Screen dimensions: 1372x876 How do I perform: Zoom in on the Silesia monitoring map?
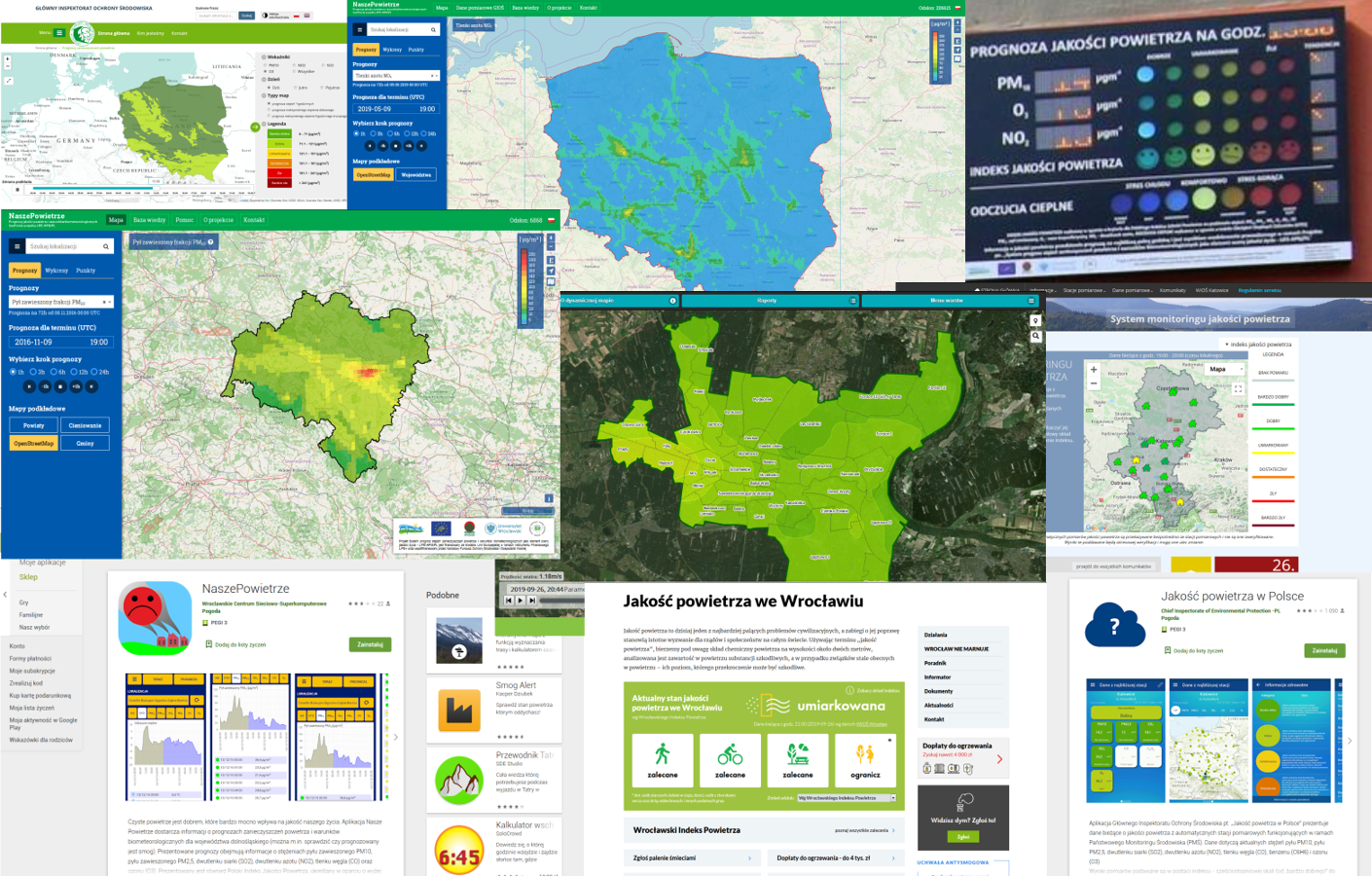click(x=1094, y=370)
